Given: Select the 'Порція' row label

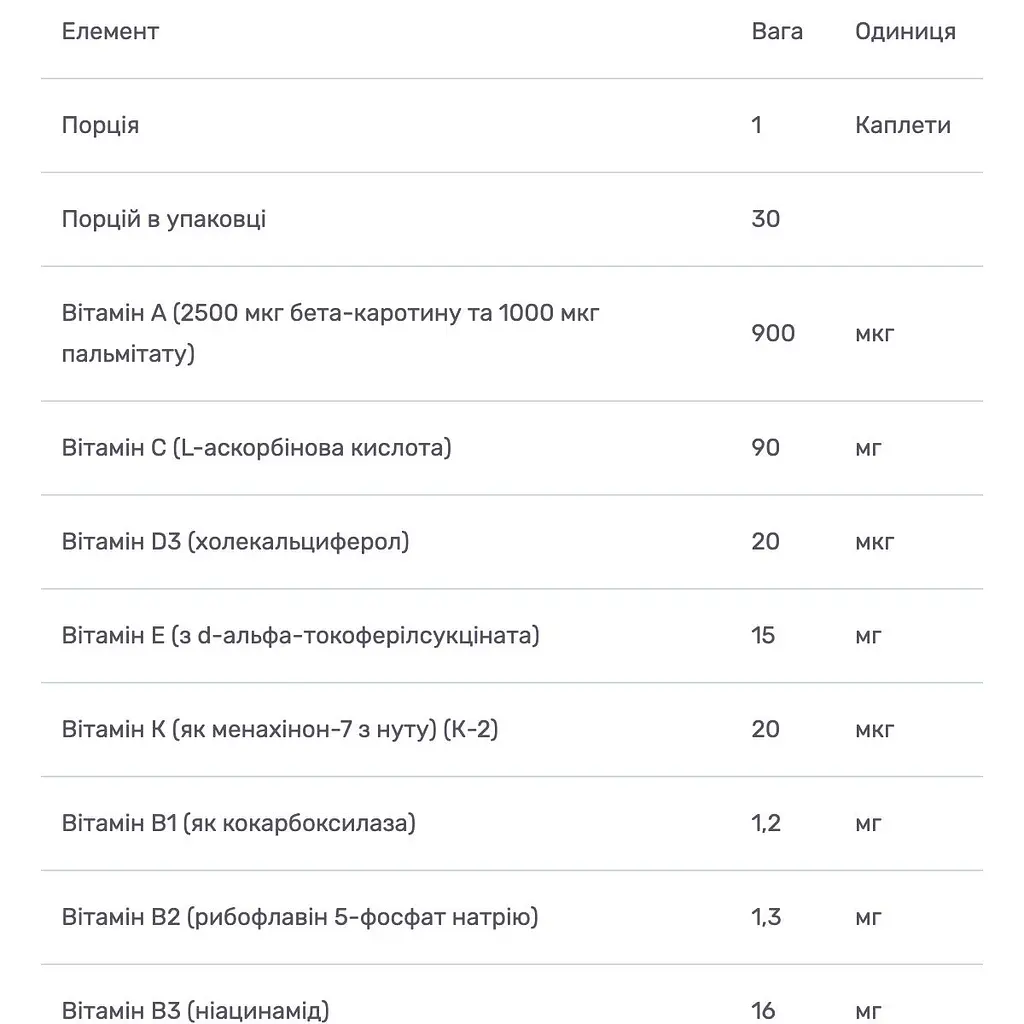Looking at the screenshot, I should click(100, 125).
